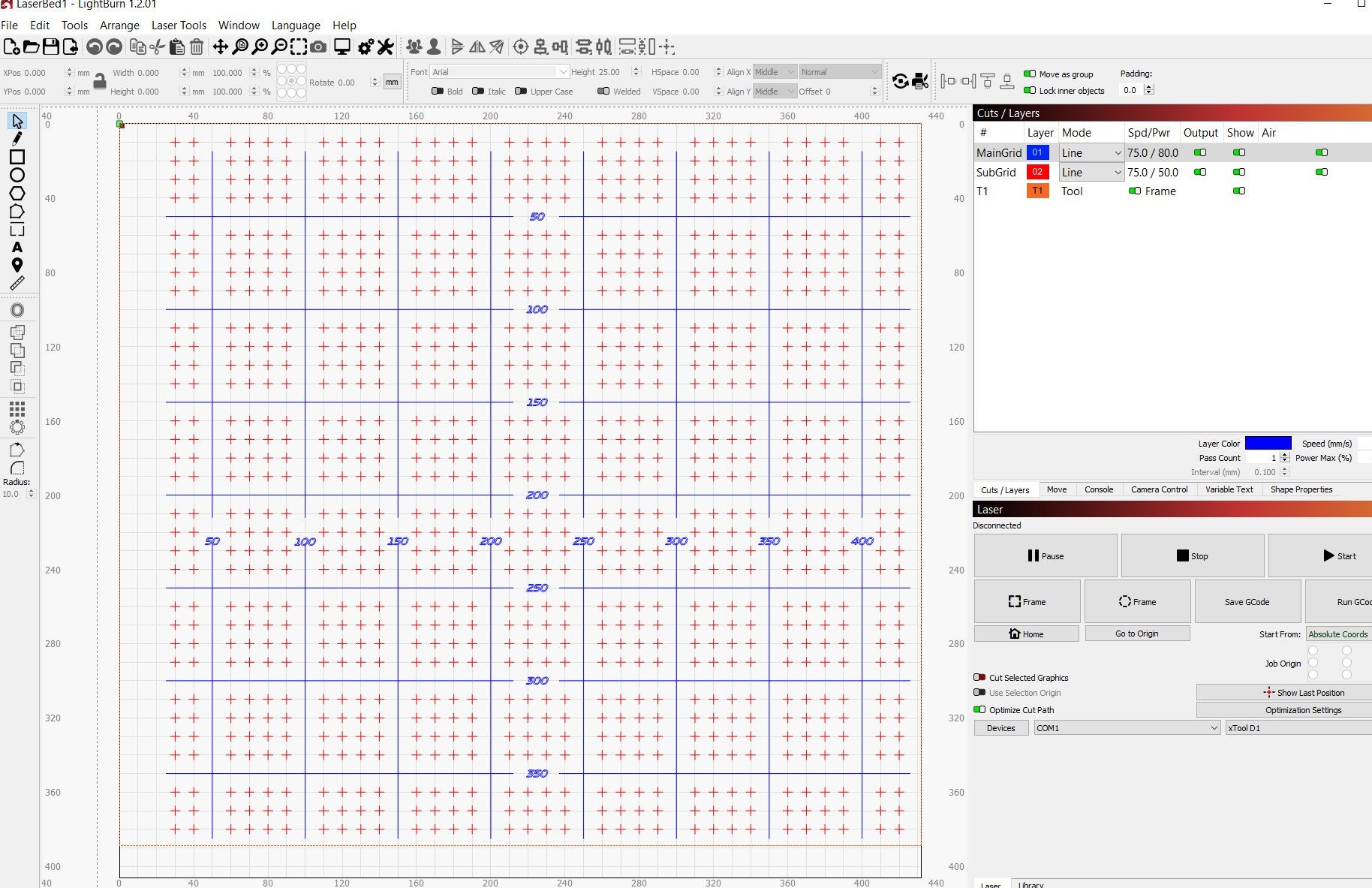1372x888 pixels.
Task: Toggle Output for the SubGrid layer
Action: tap(1199, 172)
